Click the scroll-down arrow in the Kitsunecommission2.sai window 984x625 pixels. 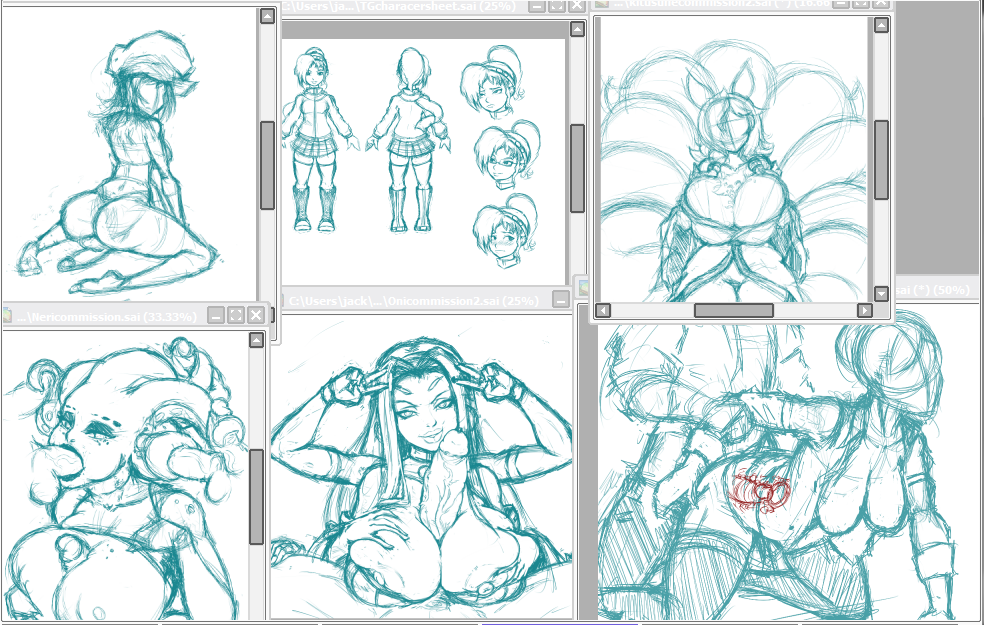[x=881, y=294]
